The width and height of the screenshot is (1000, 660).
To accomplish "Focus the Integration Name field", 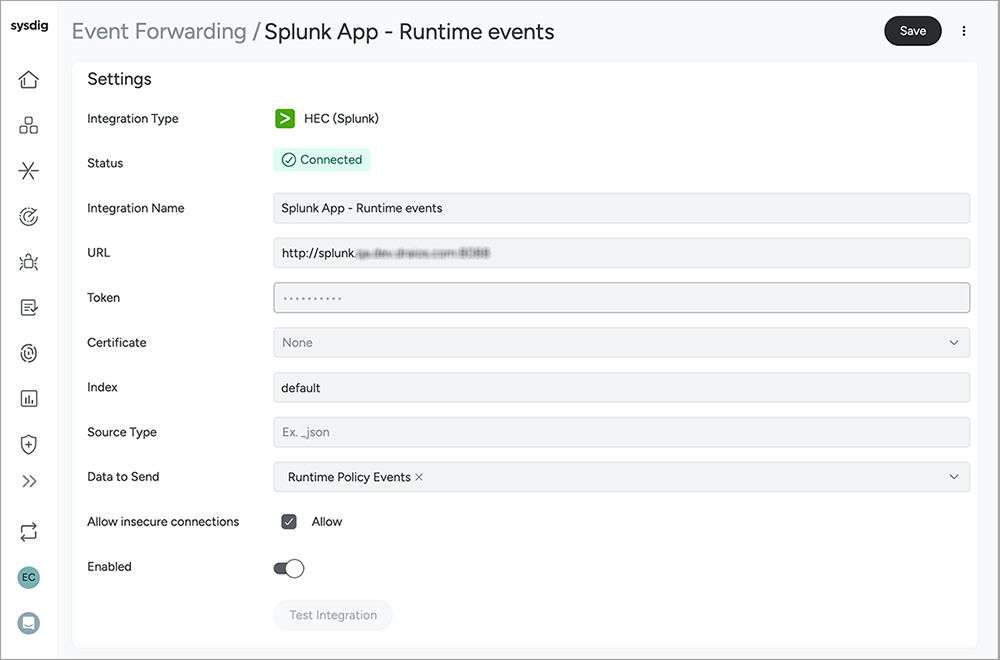I will tap(622, 209).
